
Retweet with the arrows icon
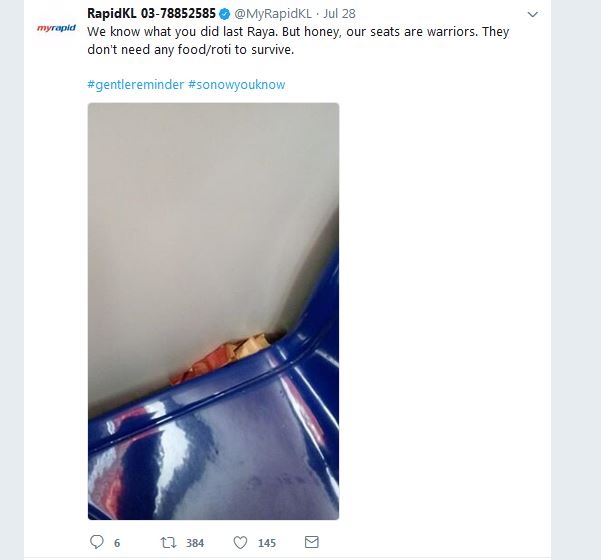[x=168, y=542]
